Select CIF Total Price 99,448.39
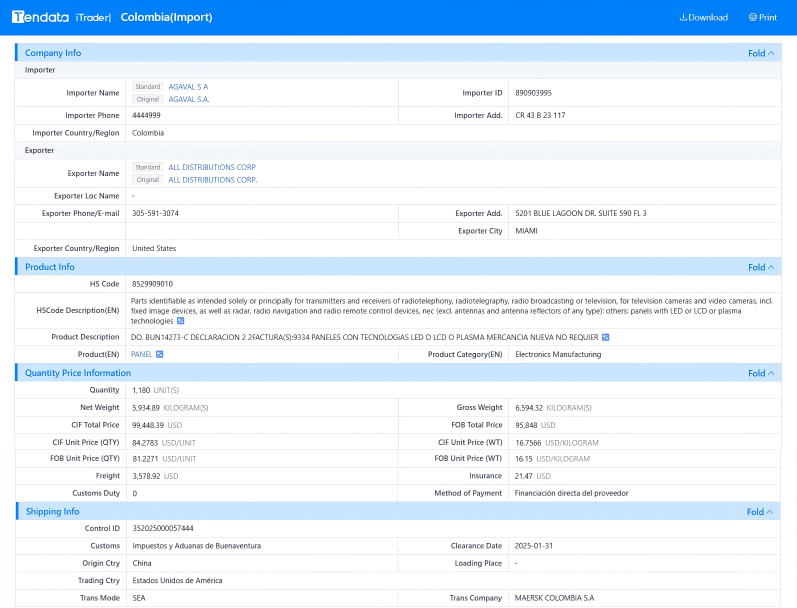The image size is (797, 608). point(148,425)
